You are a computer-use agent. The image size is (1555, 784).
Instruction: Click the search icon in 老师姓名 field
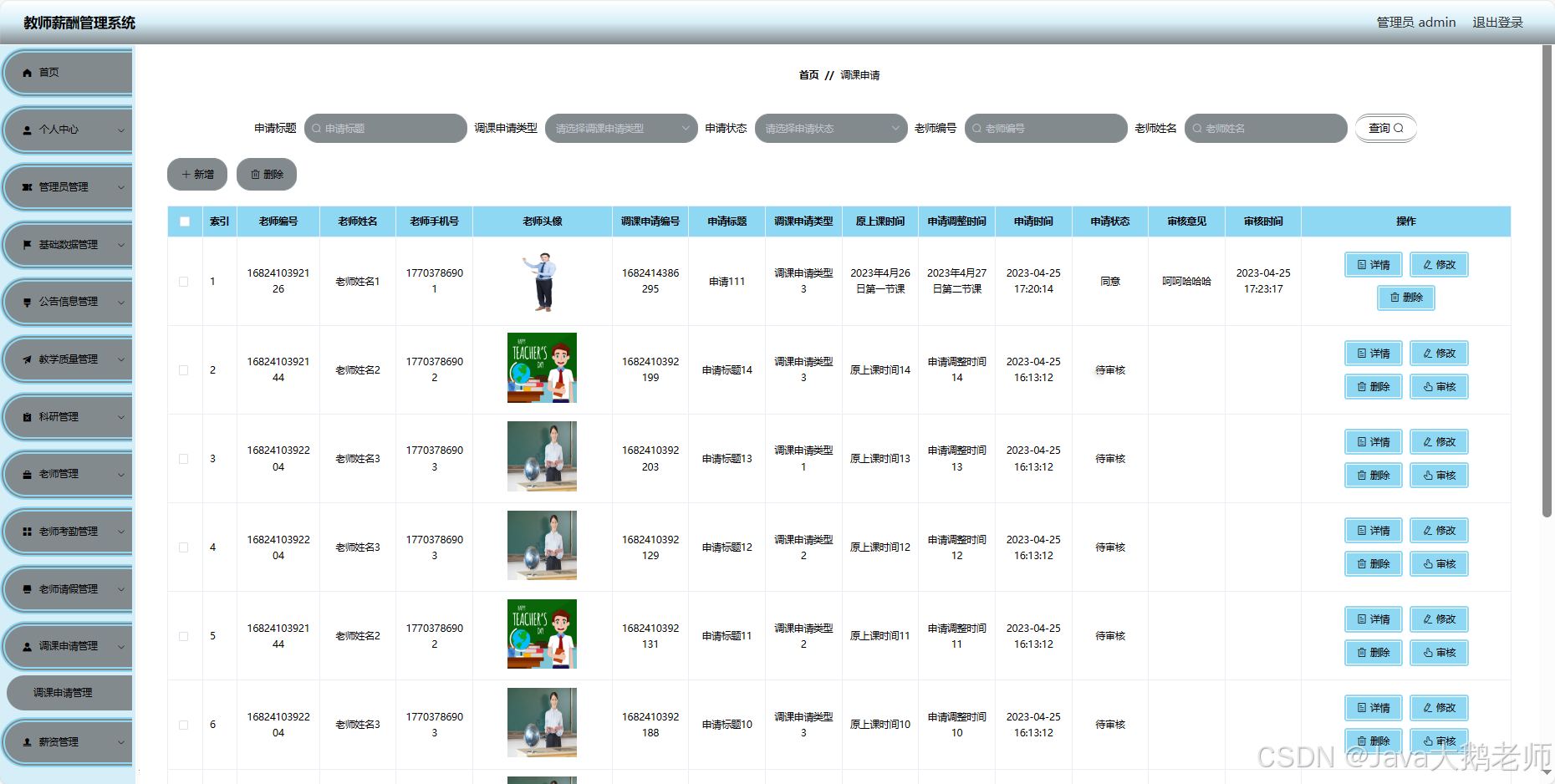pos(1197,129)
